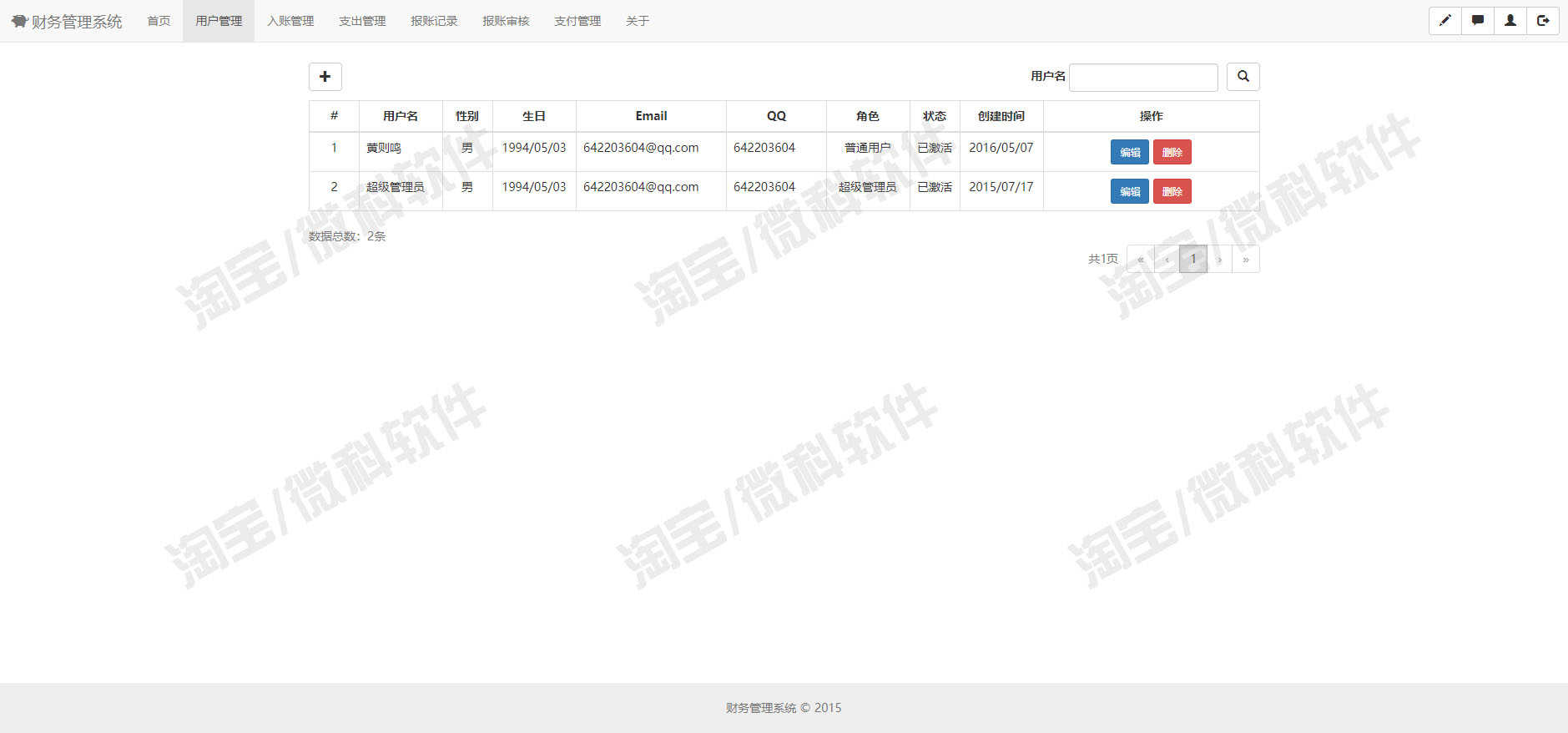Click footer text 财务管理系统 © 2015
The height and width of the screenshot is (733, 1568).
coord(784,708)
